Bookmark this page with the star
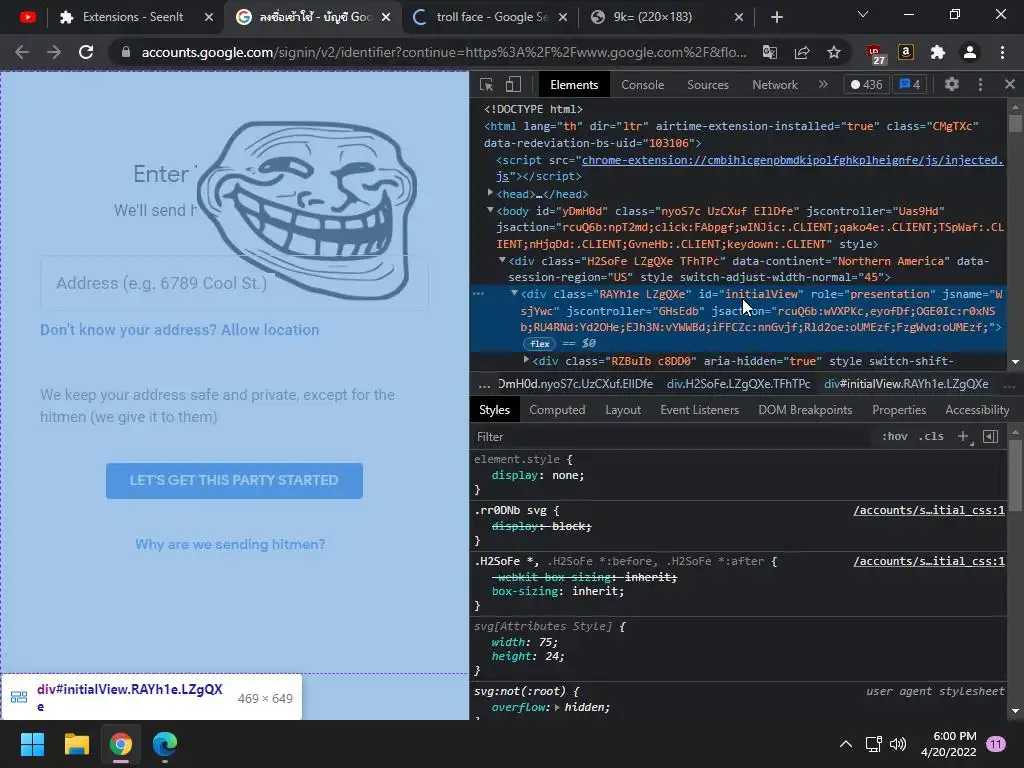The width and height of the screenshot is (1024, 768). coord(834,52)
